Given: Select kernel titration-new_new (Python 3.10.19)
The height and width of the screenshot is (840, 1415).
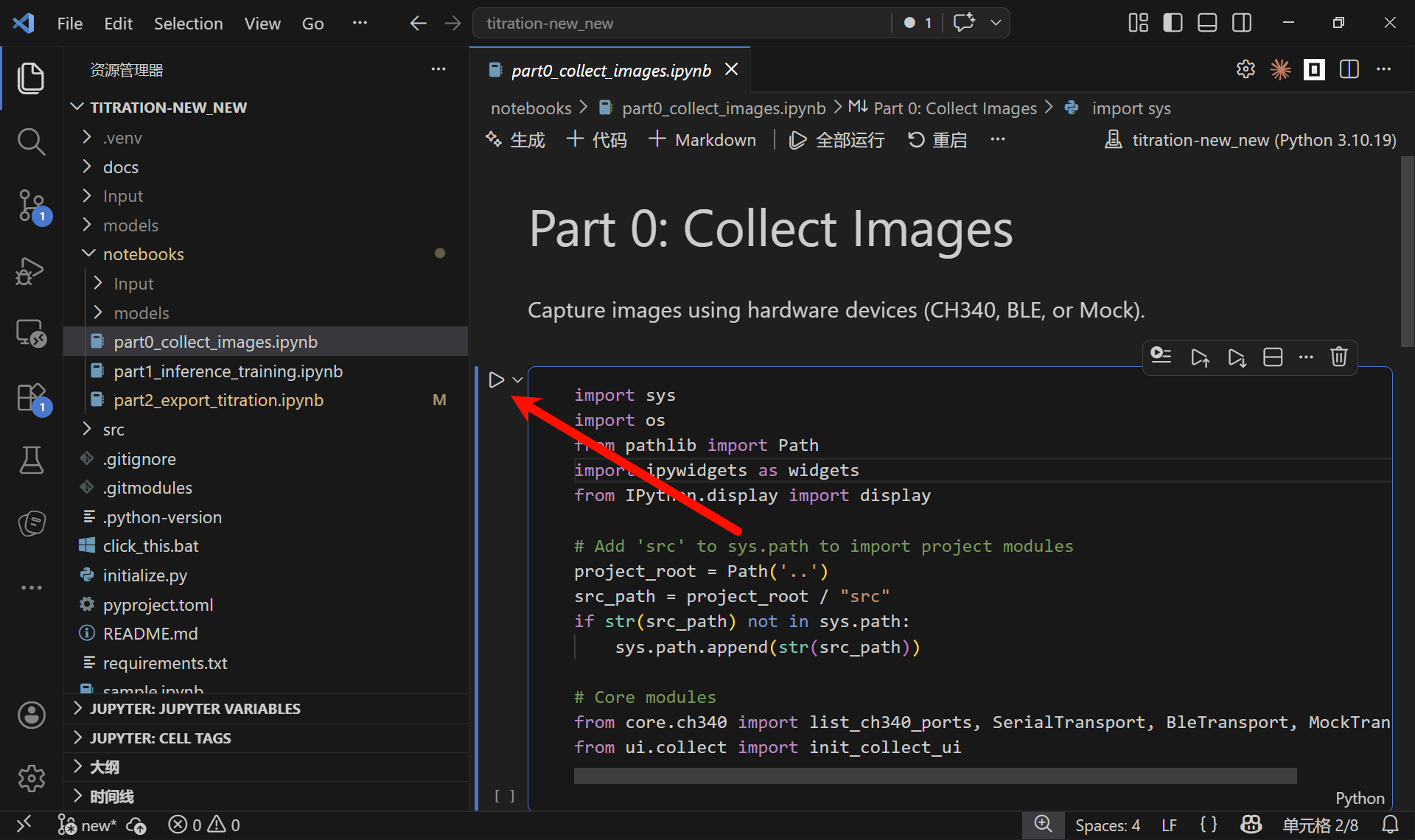Looking at the screenshot, I should coord(1250,140).
